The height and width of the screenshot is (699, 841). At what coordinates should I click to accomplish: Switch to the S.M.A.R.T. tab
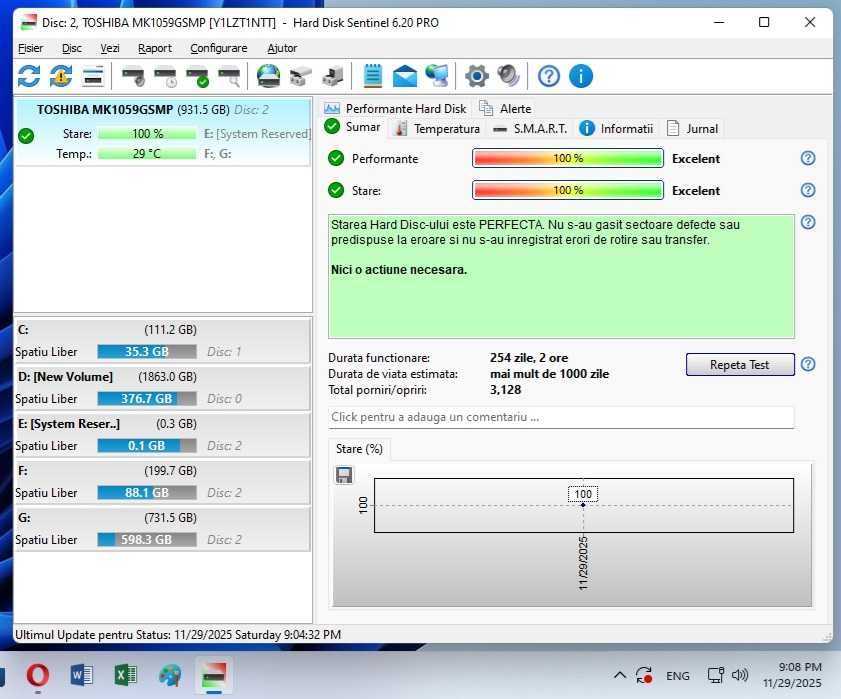pyautogui.click(x=529, y=129)
